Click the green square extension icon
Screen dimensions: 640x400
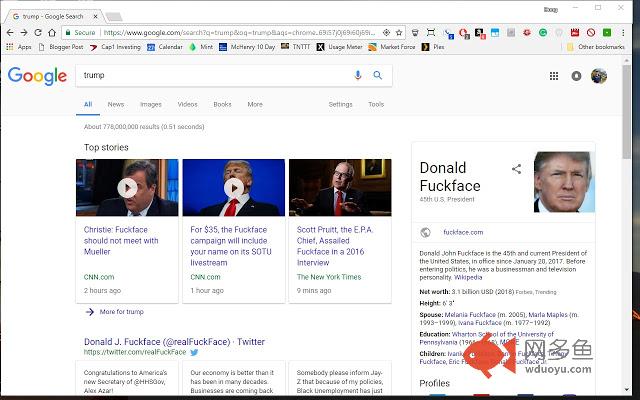coord(607,32)
